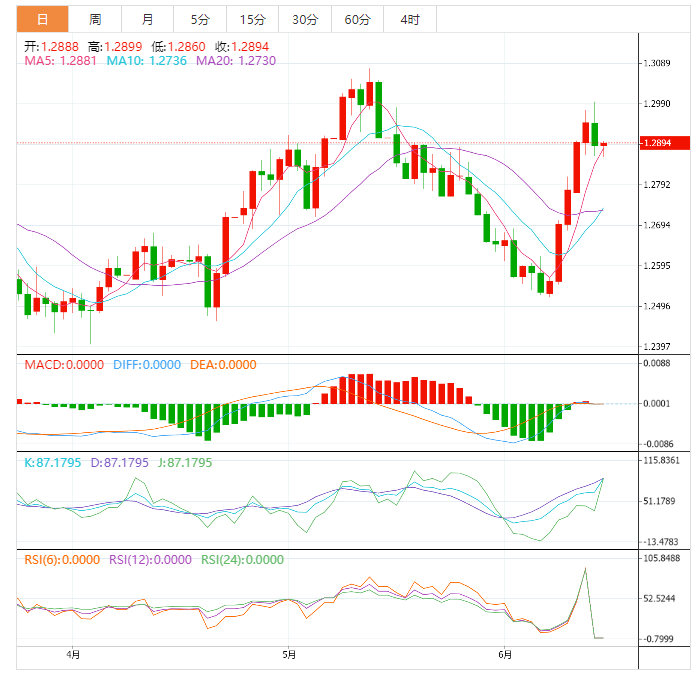Click the DIFF:0.0000 indicator label
Viewport: 698px width, 682px height.
click(x=147, y=365)
